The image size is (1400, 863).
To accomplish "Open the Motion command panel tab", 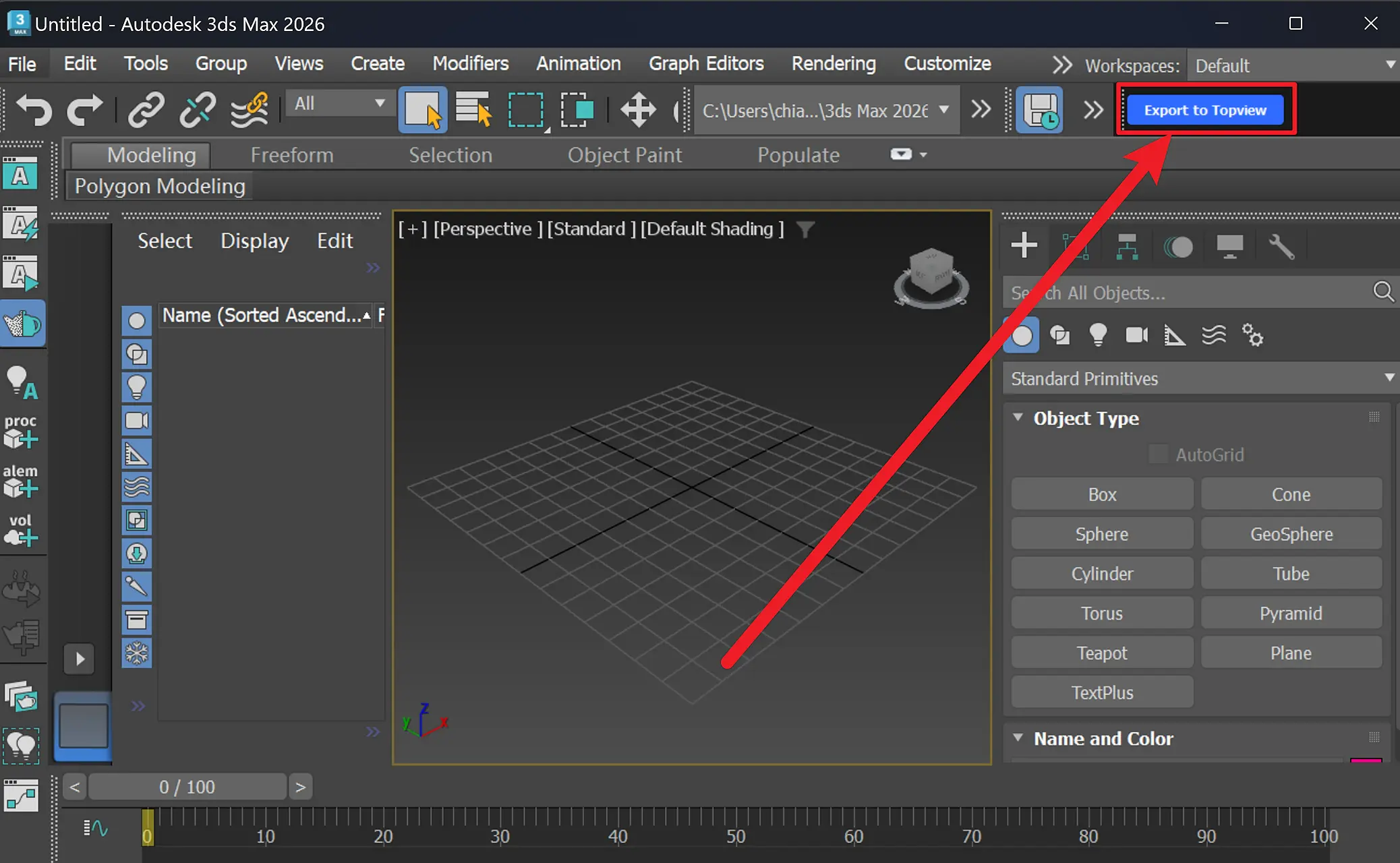I will [x=1178, y=247].
